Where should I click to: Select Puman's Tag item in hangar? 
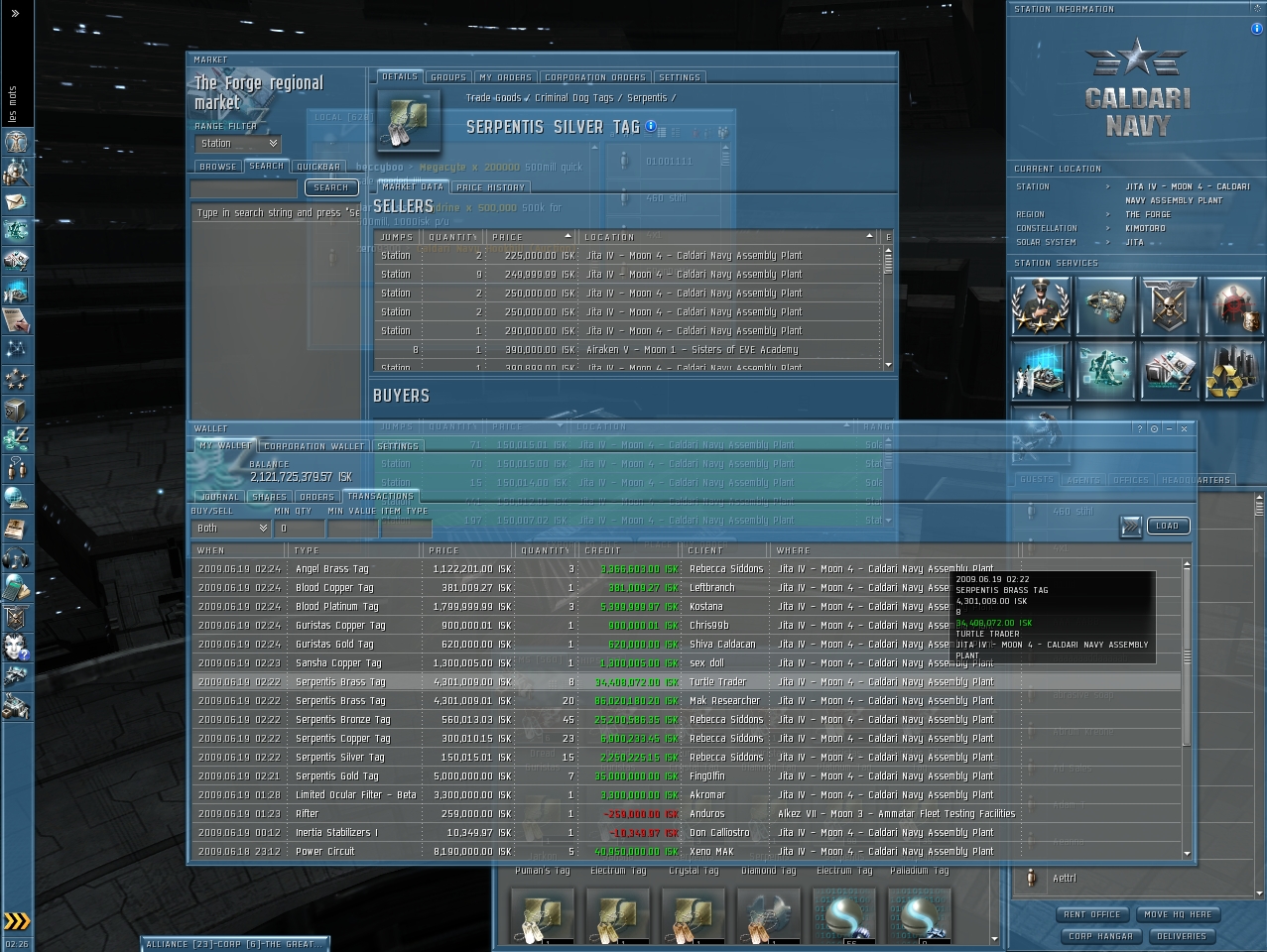point(543,914)
